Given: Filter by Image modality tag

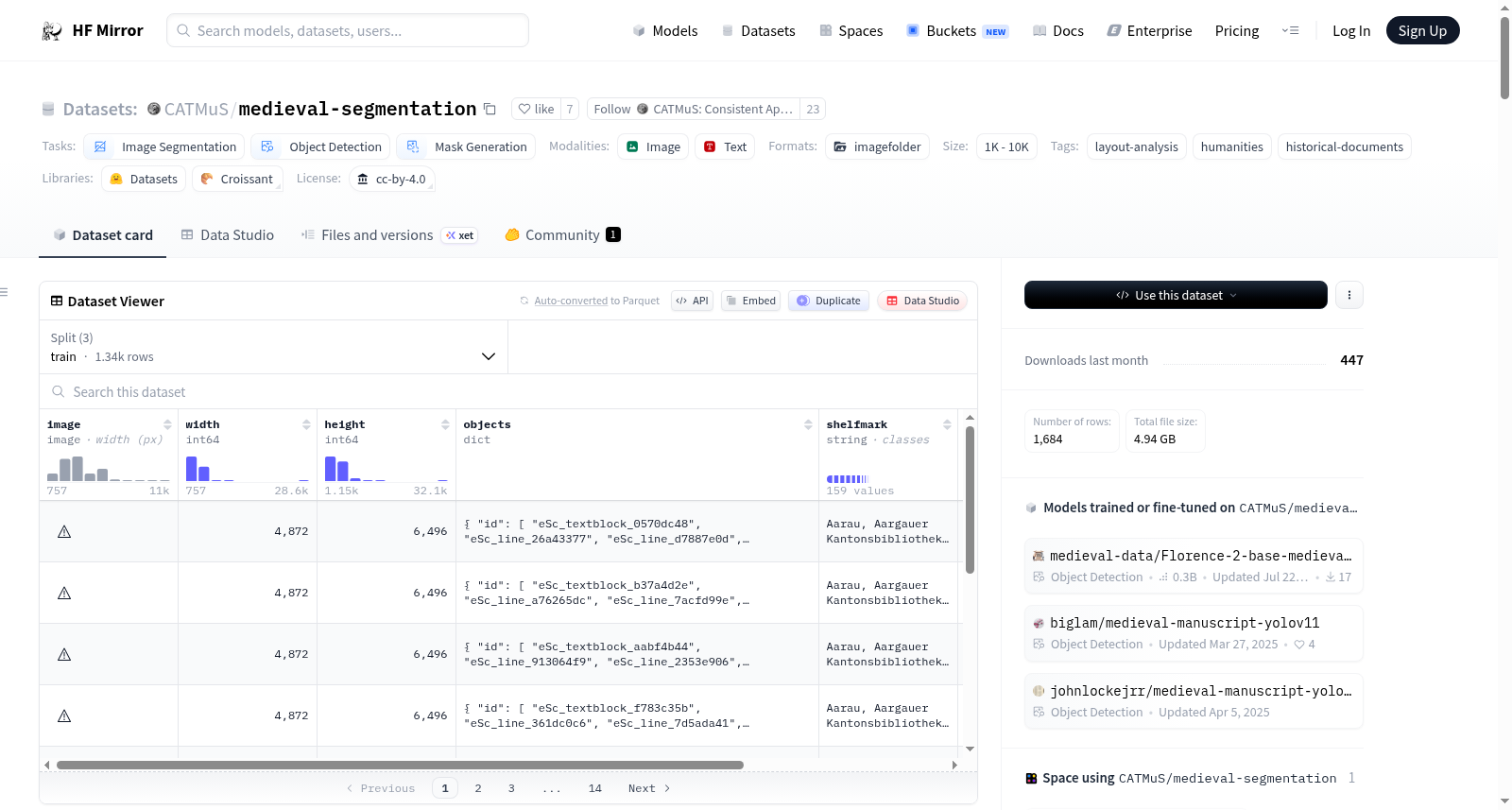Looking at the screenshot, I should tap(653, 146).
